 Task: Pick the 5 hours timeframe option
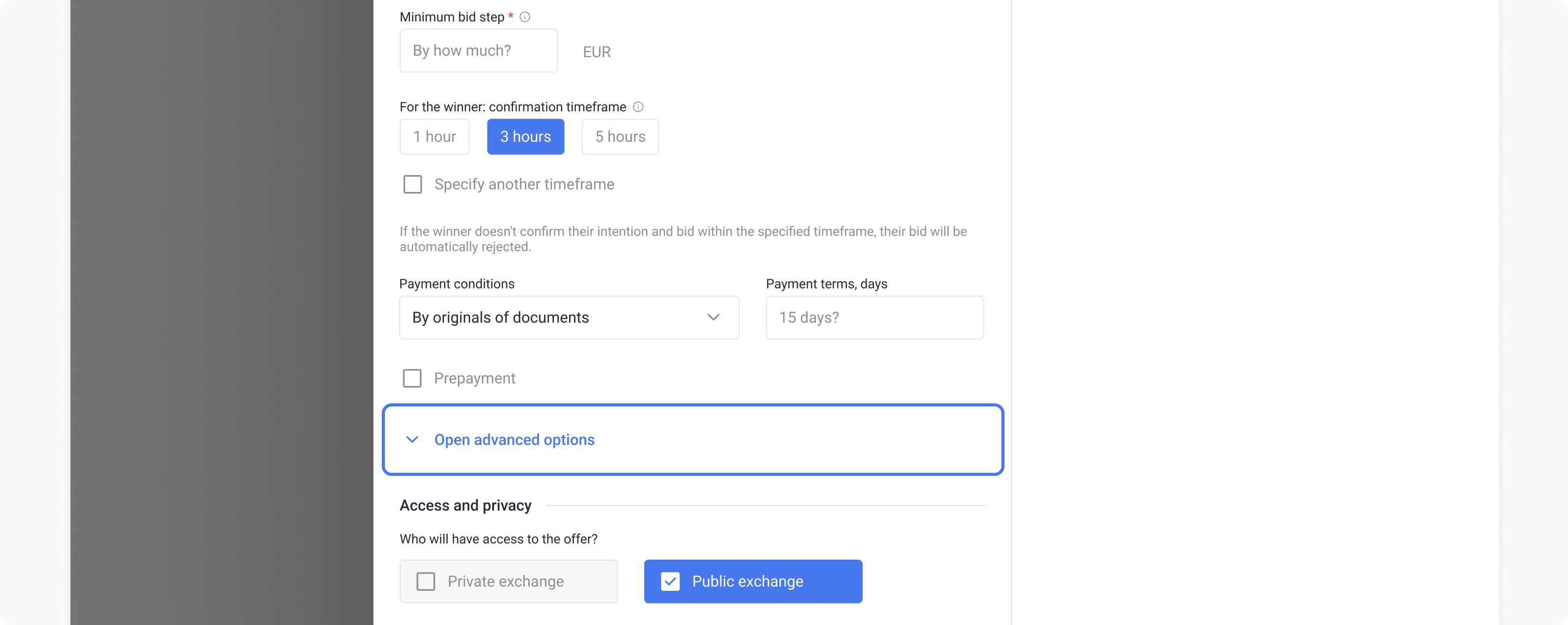[620, 137]
